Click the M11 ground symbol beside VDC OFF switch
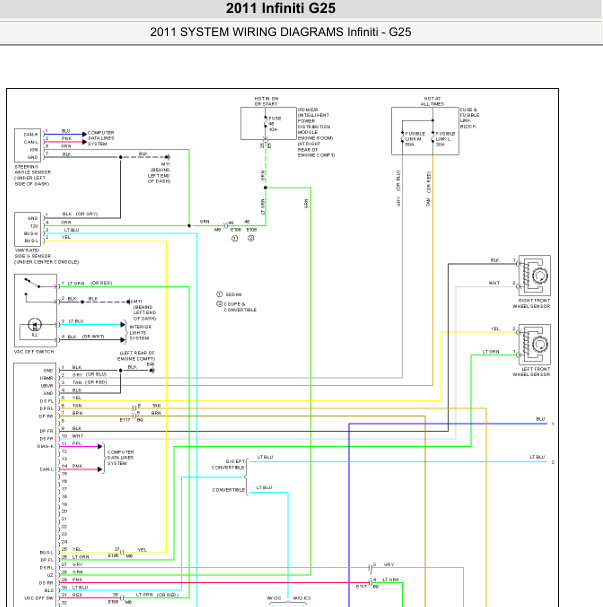This screenshot has width=603, height=607. tap(128, 302)
